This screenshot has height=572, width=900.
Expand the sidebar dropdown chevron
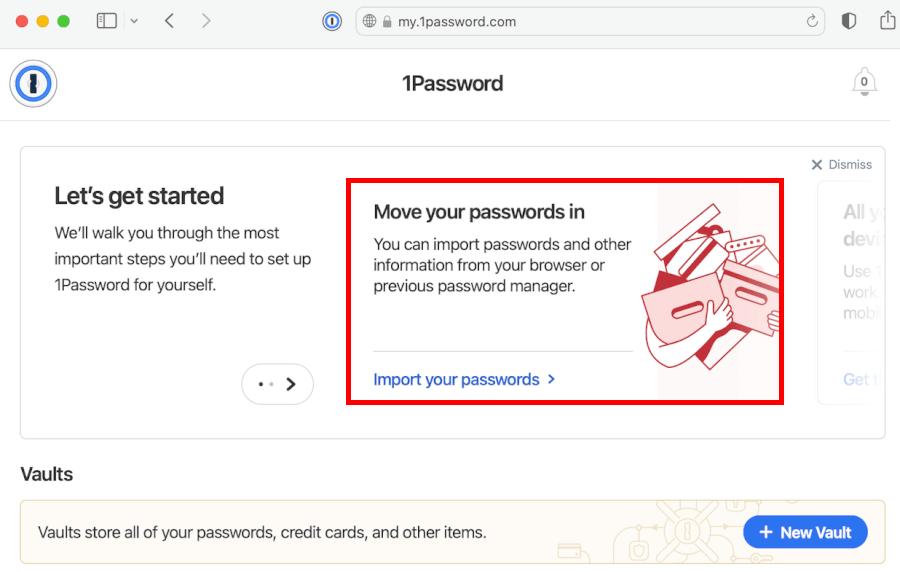tap(134, 21)
